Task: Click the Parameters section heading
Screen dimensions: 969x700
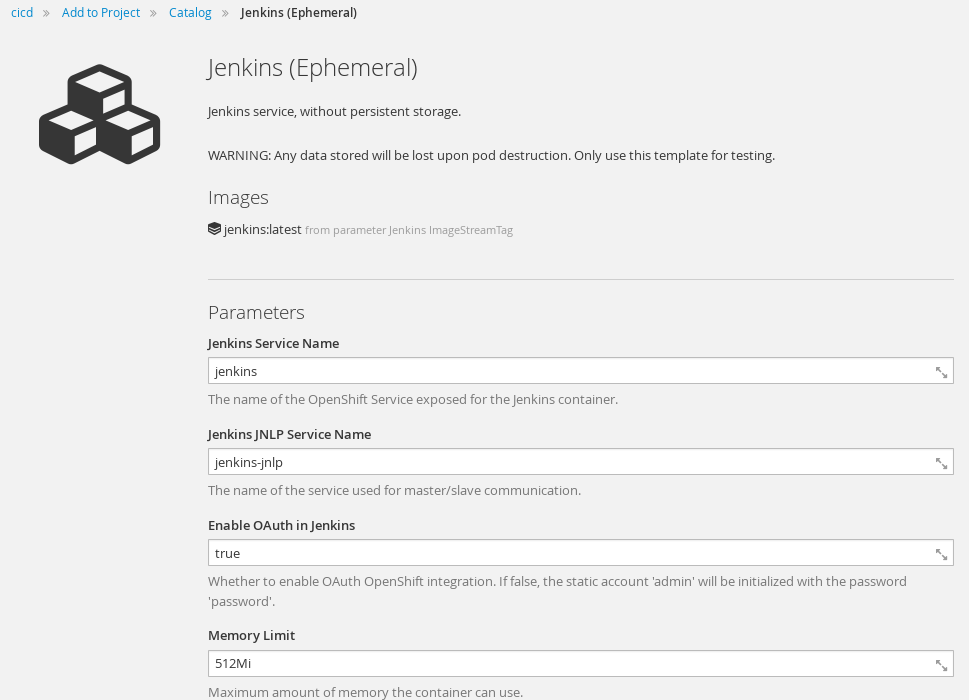Action: tap(256, 312)
